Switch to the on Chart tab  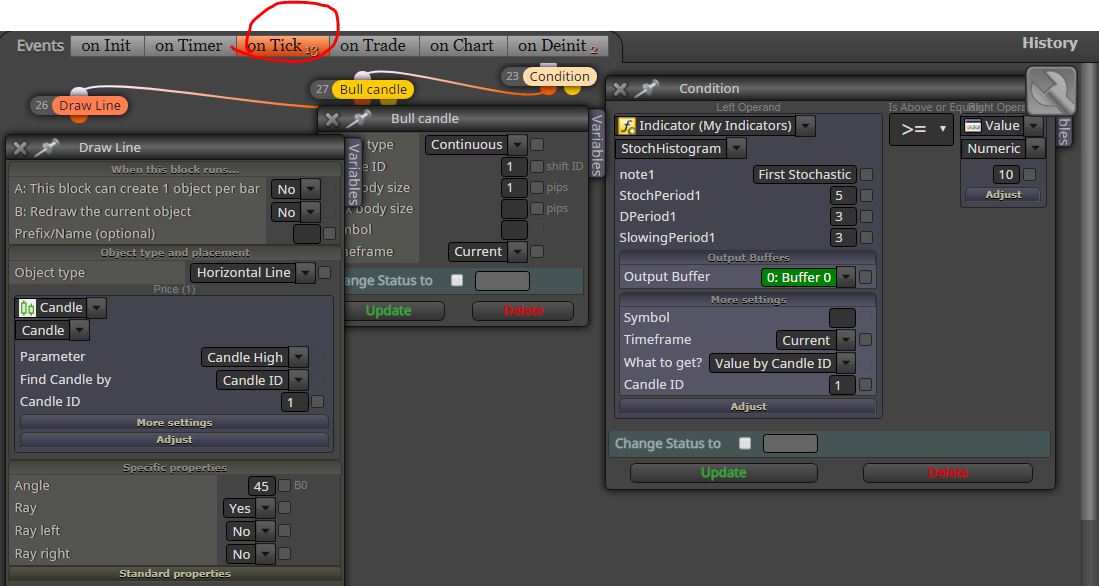pyautogui.click(x=462, y=46)
